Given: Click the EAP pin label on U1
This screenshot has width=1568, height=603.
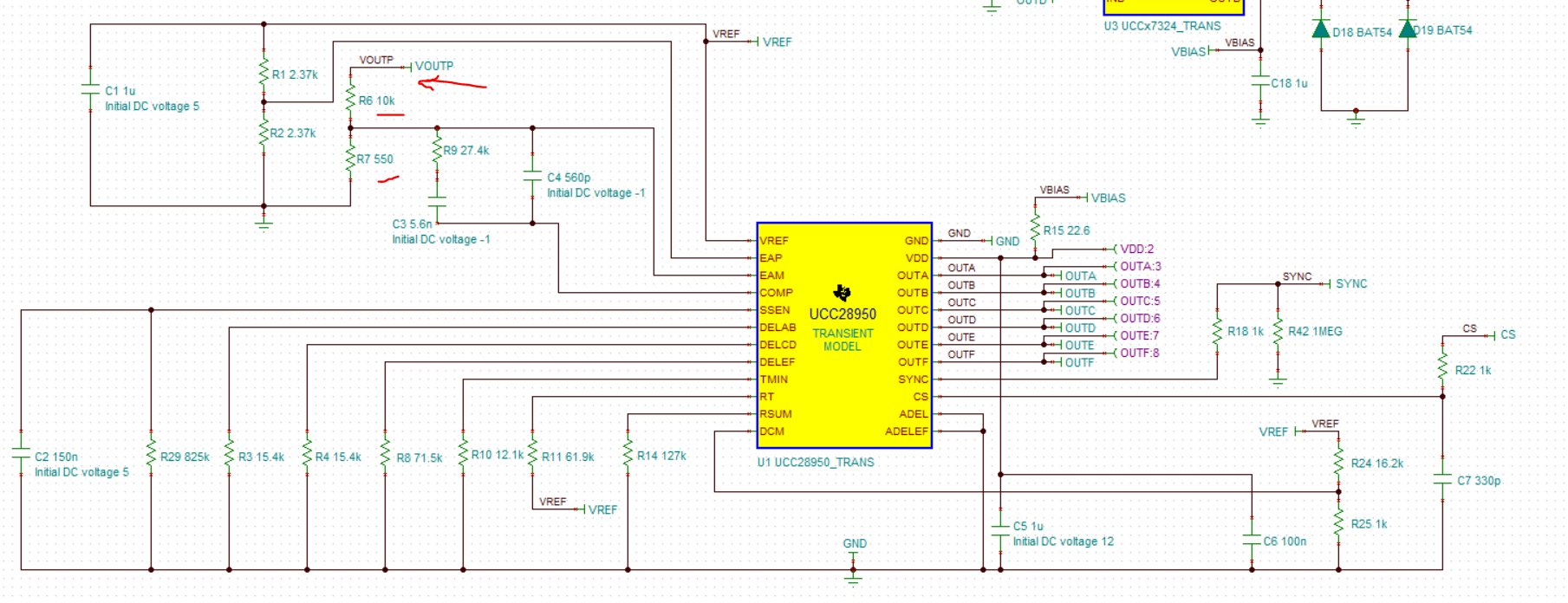Looking at the screenshot, I should point(771,257).
